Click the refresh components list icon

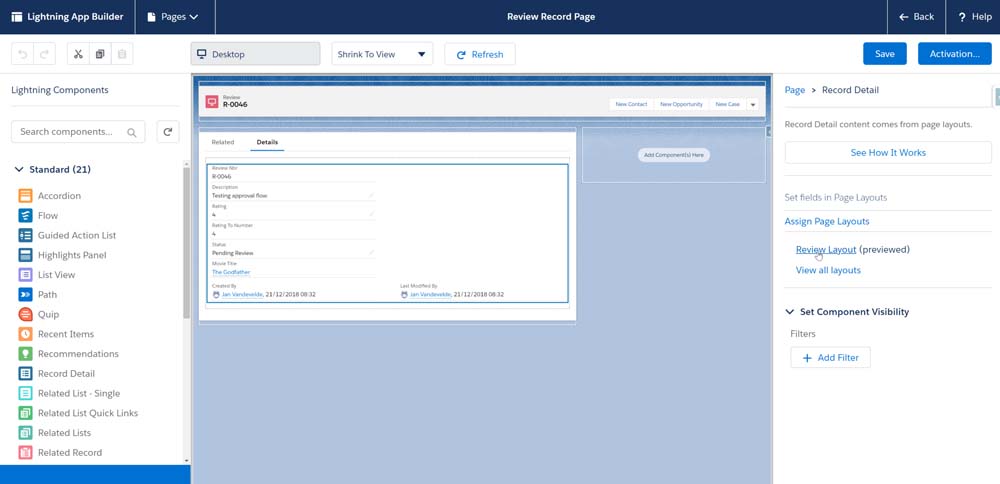pos(169,131)
